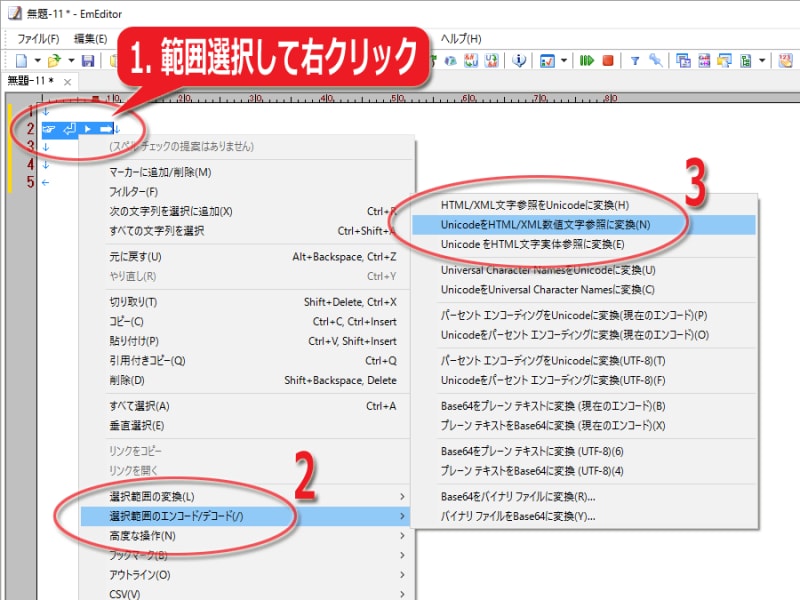Close the 無題-11 tab with its X
The width and height of the screenshot is (800, 600).
click(67, 82)
